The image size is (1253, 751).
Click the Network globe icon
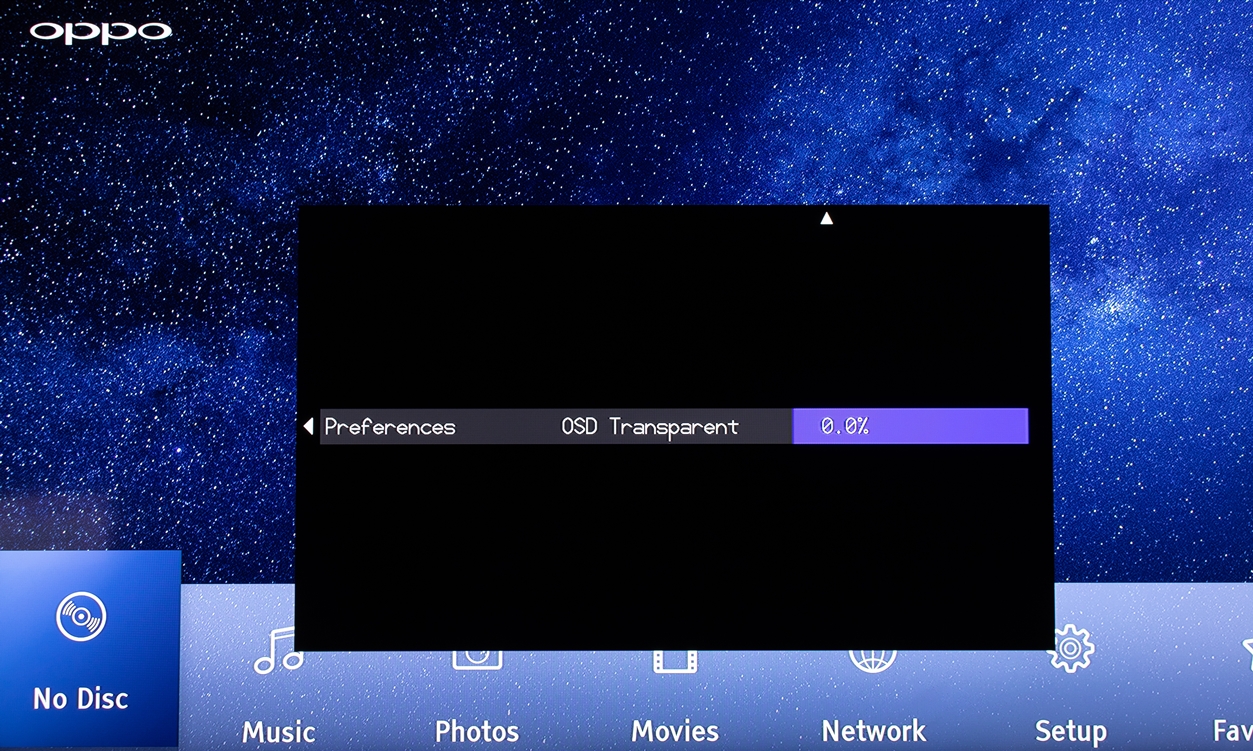873,660
